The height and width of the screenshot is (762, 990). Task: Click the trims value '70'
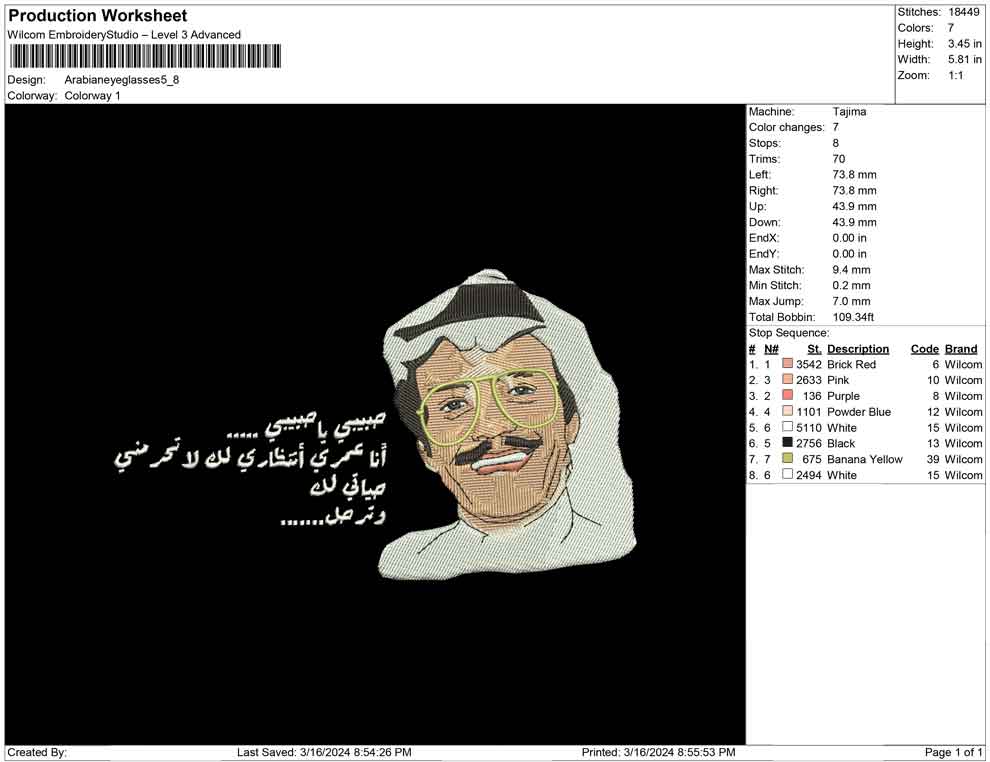[x=838, y=159]
